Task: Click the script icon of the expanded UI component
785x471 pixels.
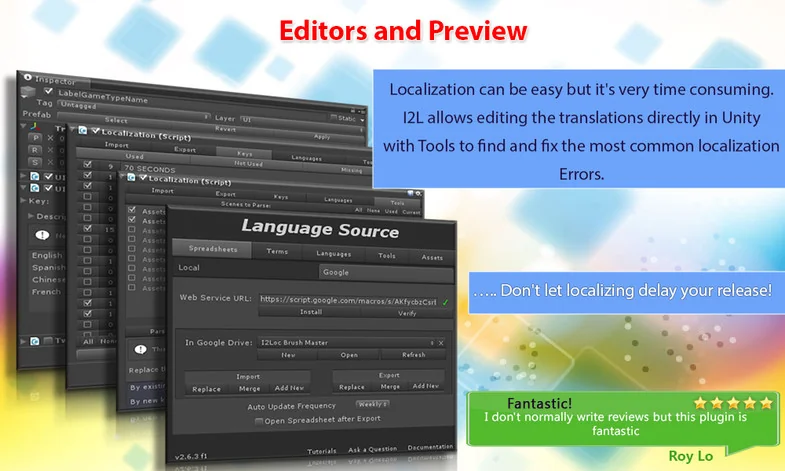Action: [x=35, y=188]
